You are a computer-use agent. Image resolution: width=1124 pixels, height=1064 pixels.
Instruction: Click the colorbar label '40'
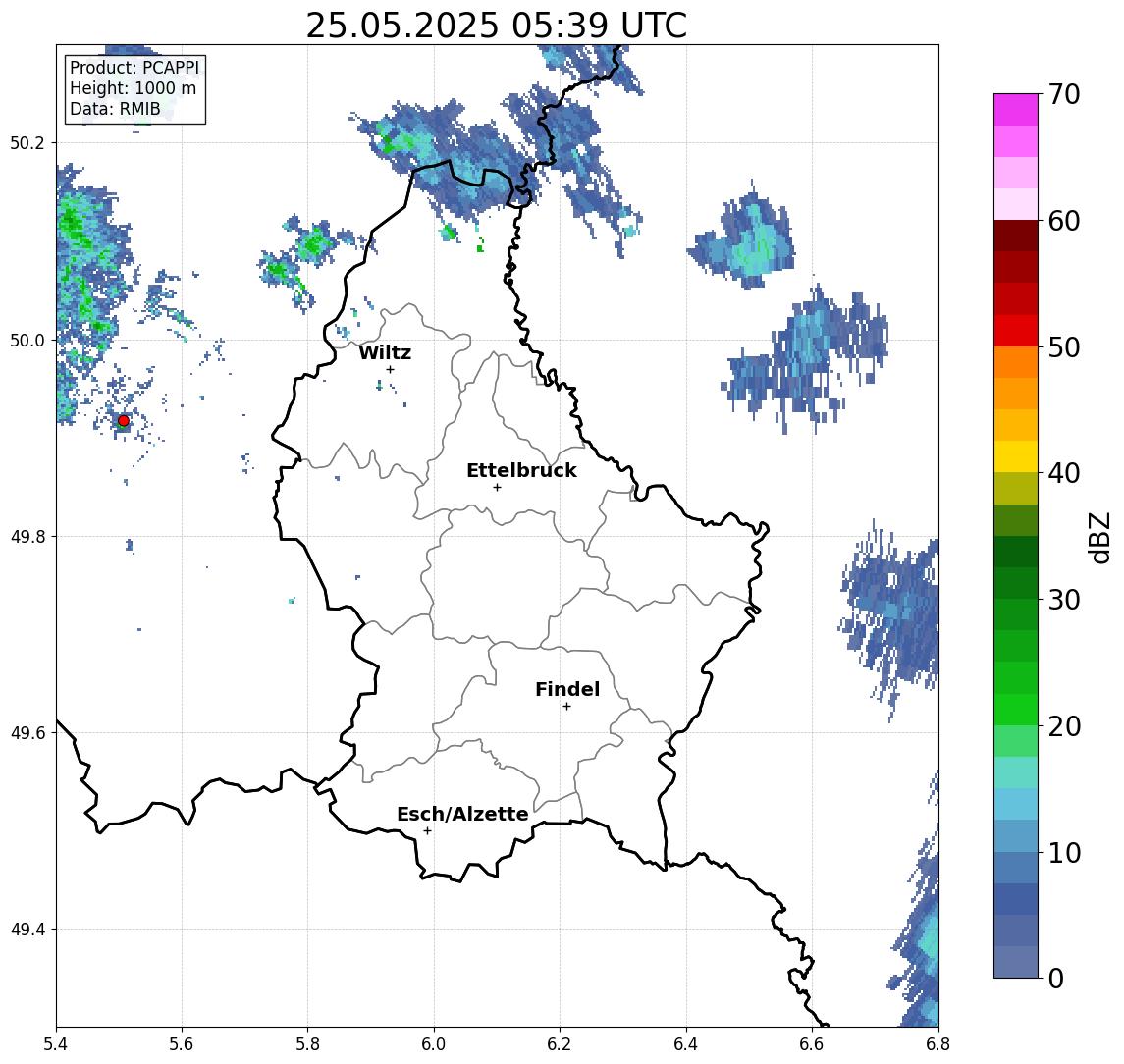[x=1064, y=473]
